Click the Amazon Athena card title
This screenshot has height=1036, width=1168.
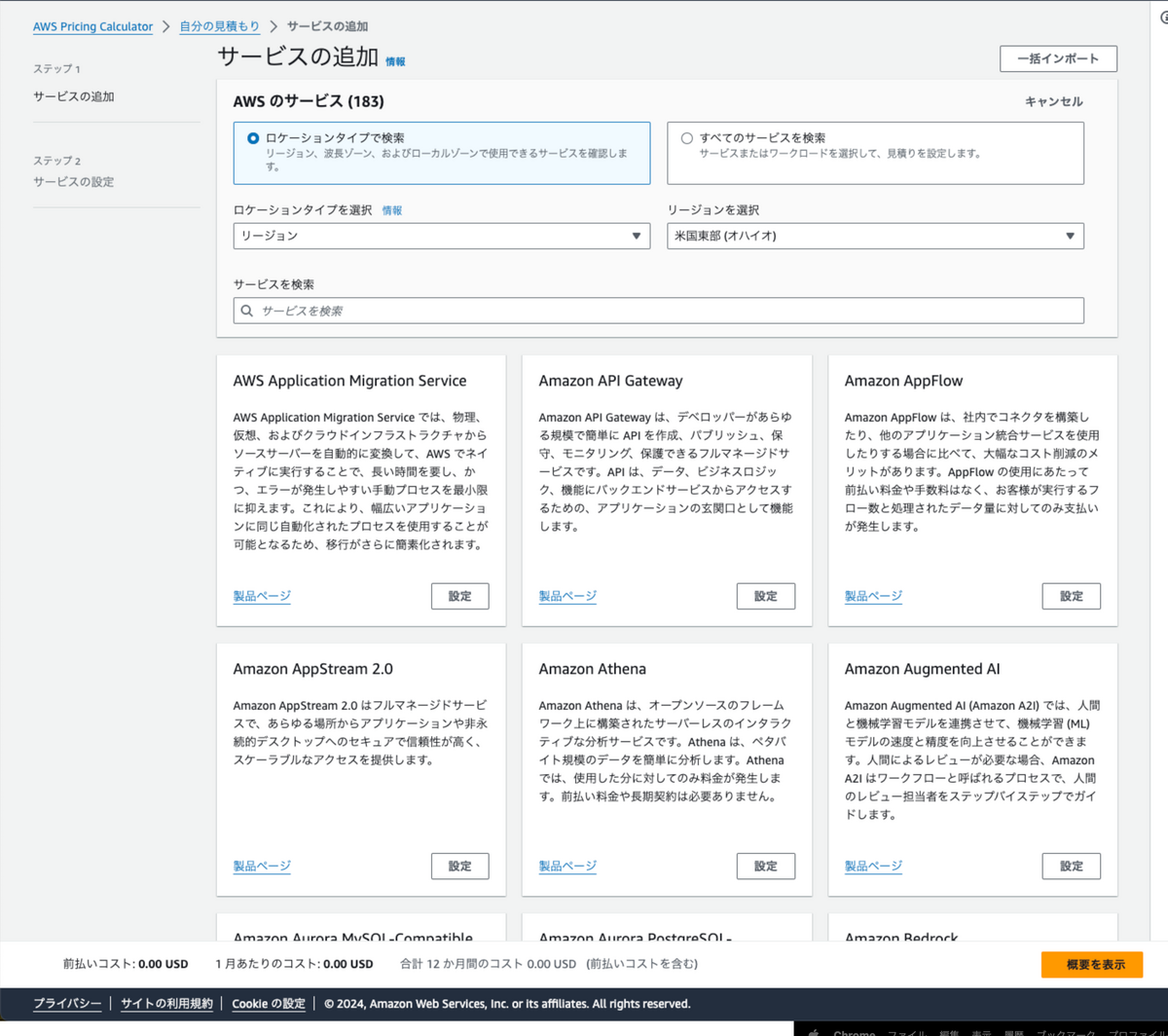coord(592,669)
